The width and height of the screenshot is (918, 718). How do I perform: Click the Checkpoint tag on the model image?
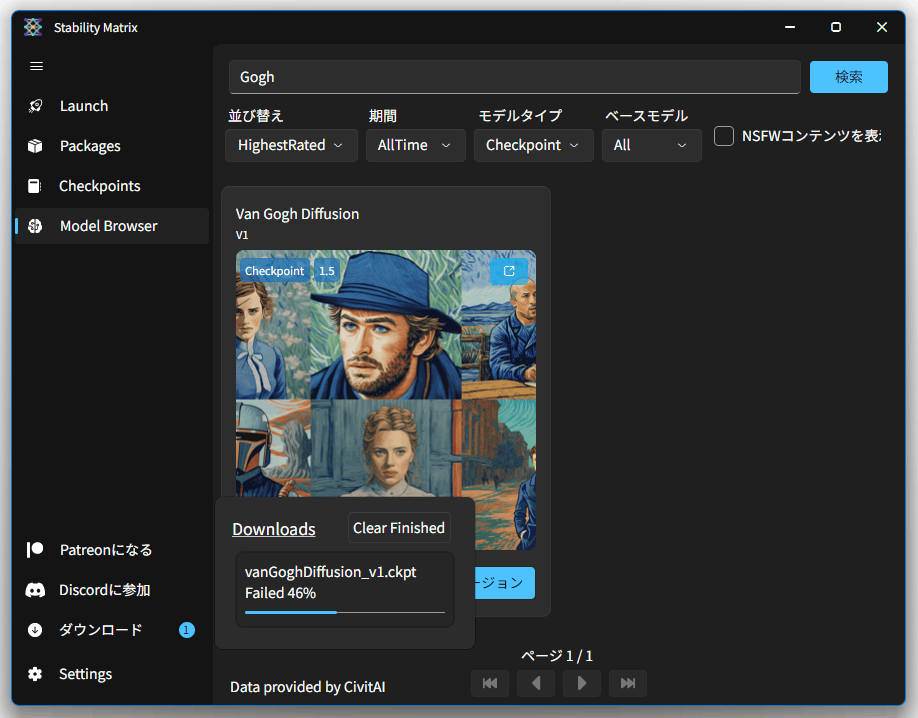pyautogui.click(x=275, y=271)
